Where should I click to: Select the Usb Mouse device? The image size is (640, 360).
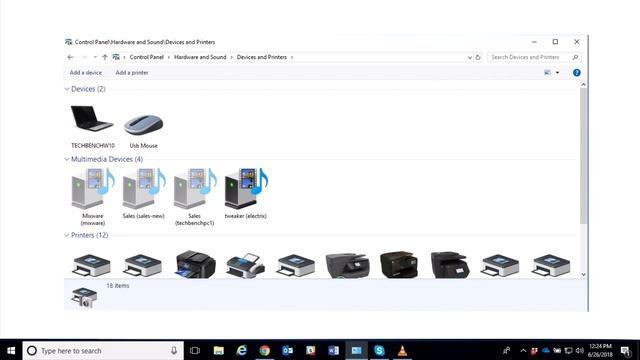(143, 131)
